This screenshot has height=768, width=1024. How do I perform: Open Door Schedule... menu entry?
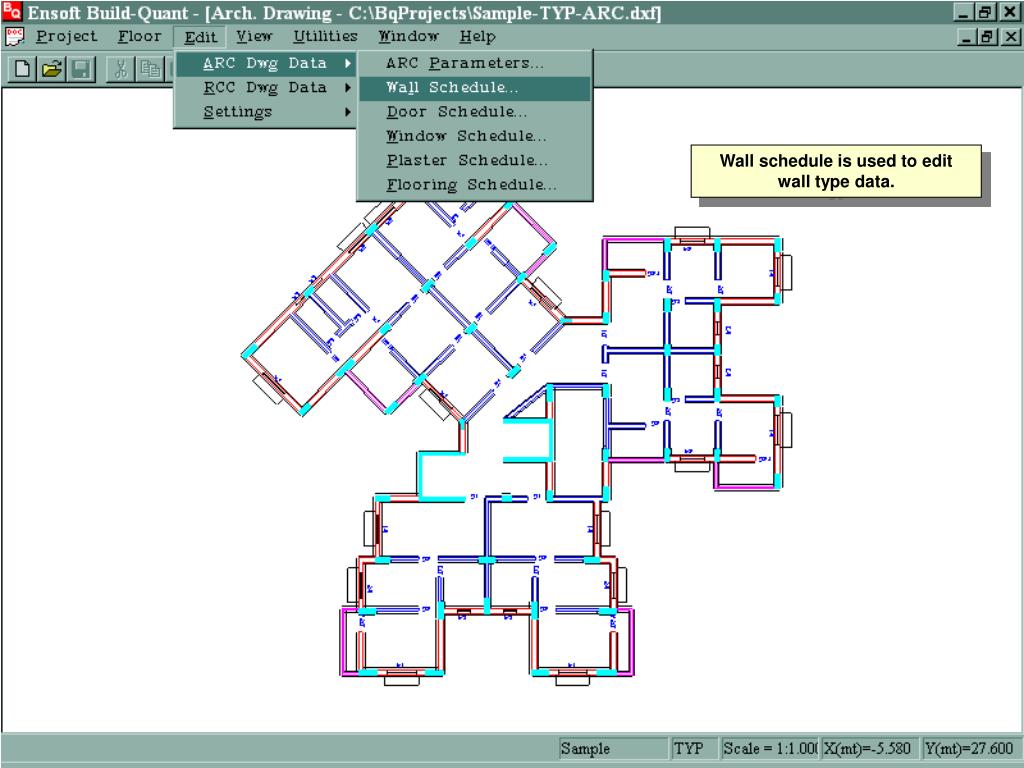[x=475, y=112]
